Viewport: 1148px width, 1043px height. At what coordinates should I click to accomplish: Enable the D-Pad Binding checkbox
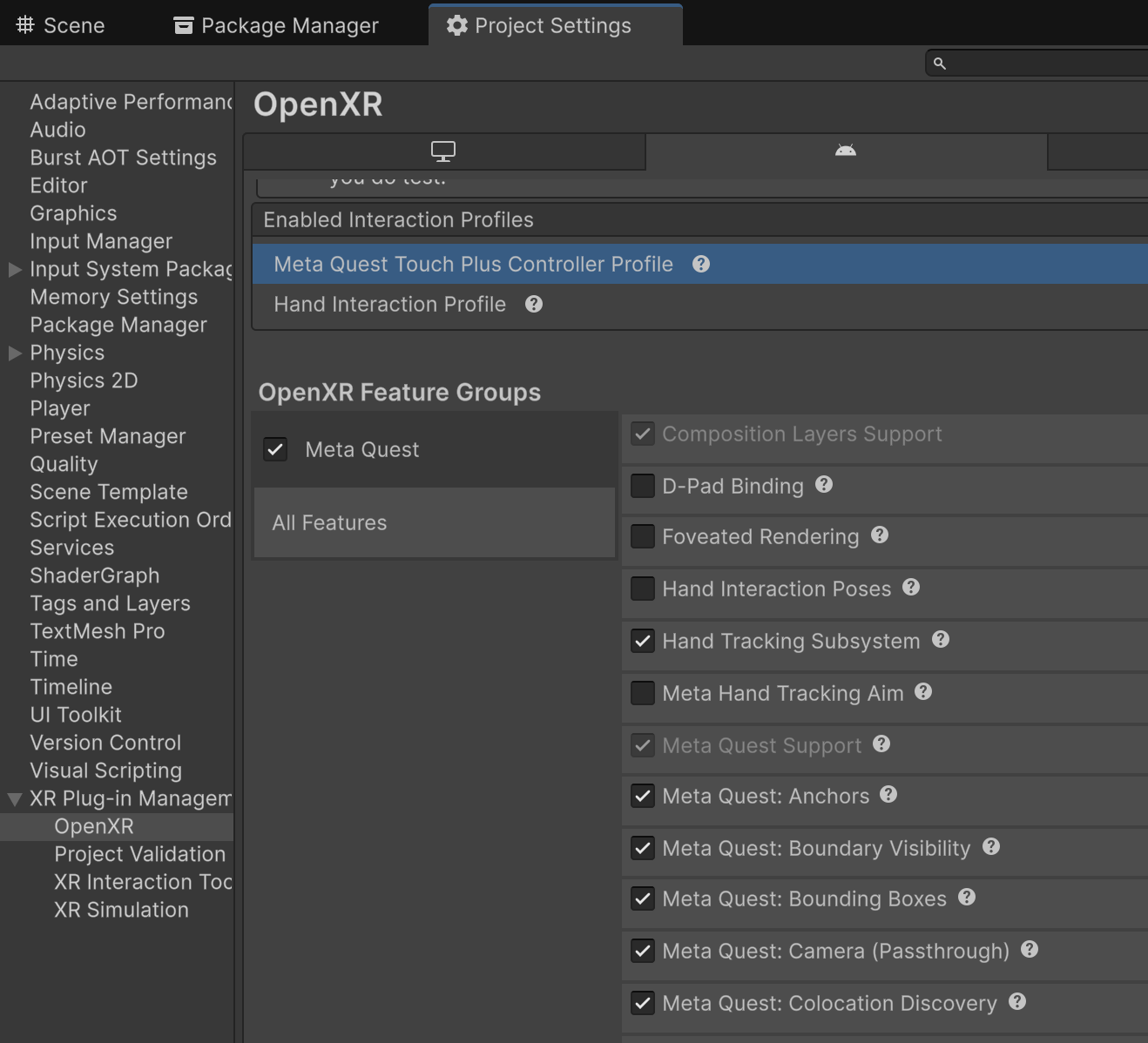tap(643, 486)
